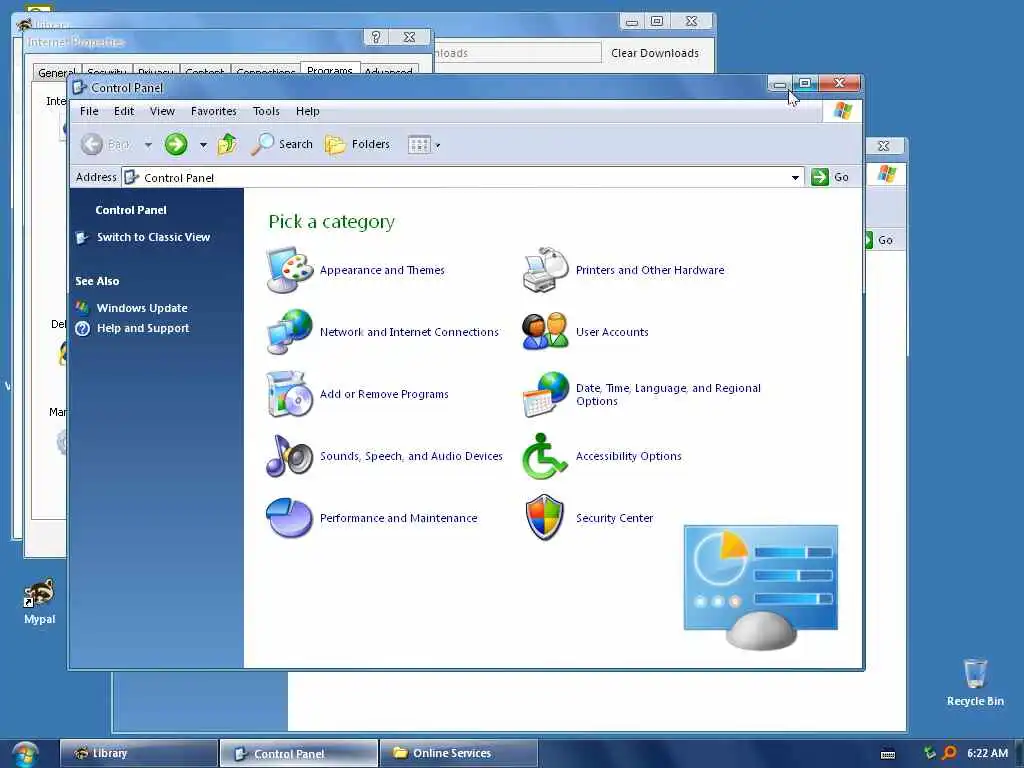Toggle the Folders pane button
Screen dimensions: 1024x768
pyautogui.click(x=357, y=144)
